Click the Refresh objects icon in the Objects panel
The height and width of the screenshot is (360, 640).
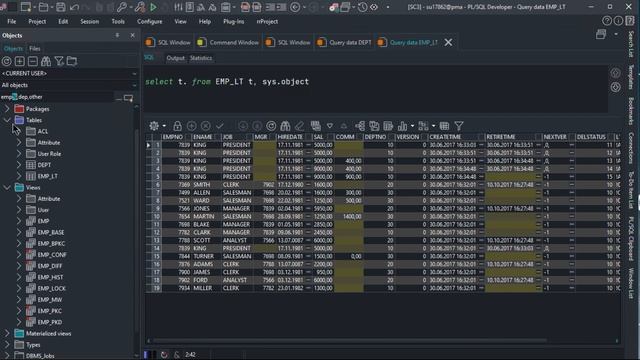[x=7, y=61]
